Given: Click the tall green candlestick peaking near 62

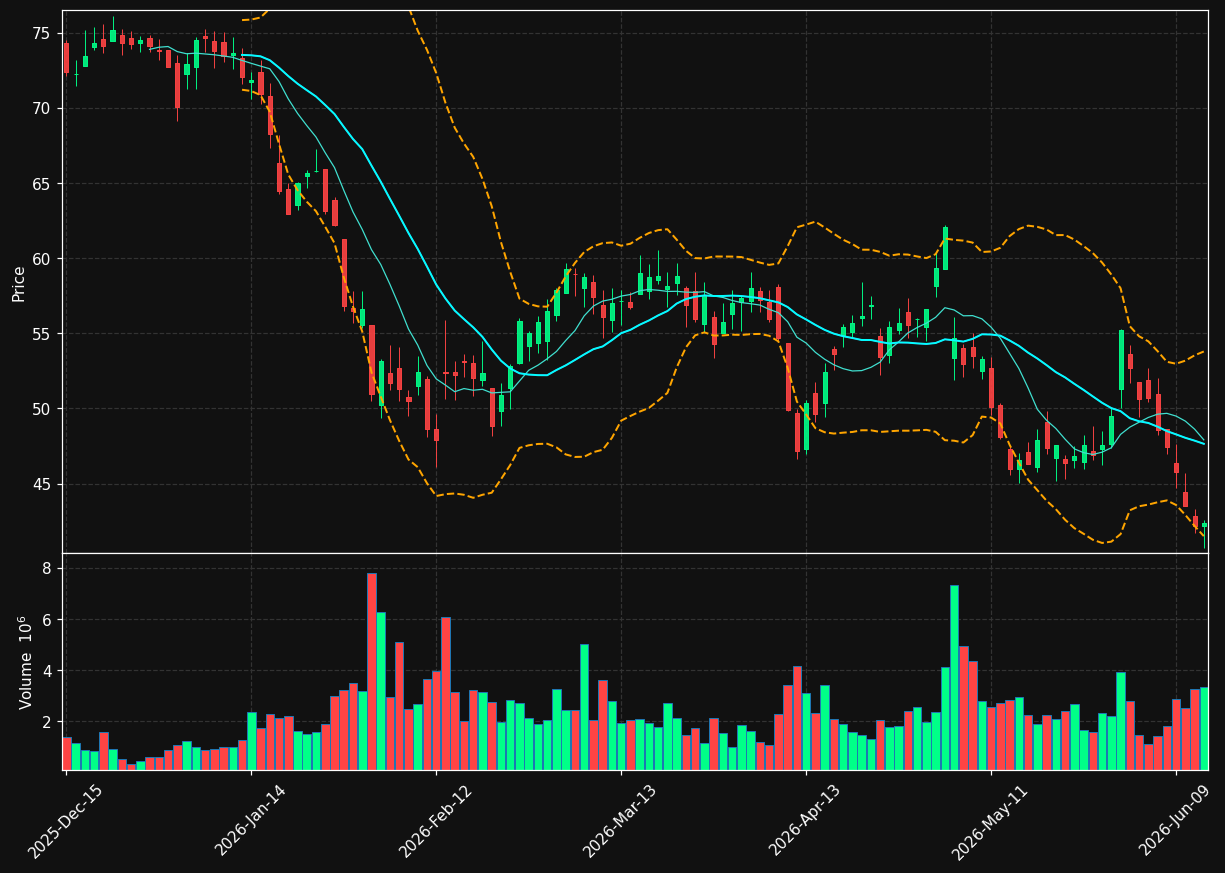Looking at the screenshot, I should pos(945,248).
